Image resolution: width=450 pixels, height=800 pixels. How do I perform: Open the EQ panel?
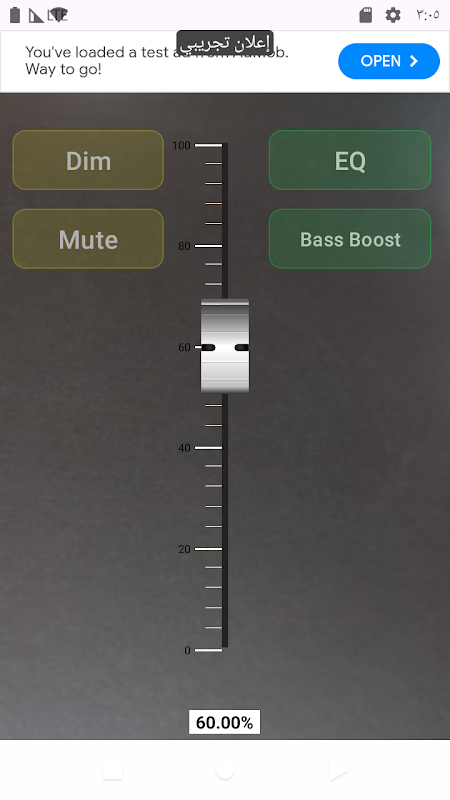(349, 160)
